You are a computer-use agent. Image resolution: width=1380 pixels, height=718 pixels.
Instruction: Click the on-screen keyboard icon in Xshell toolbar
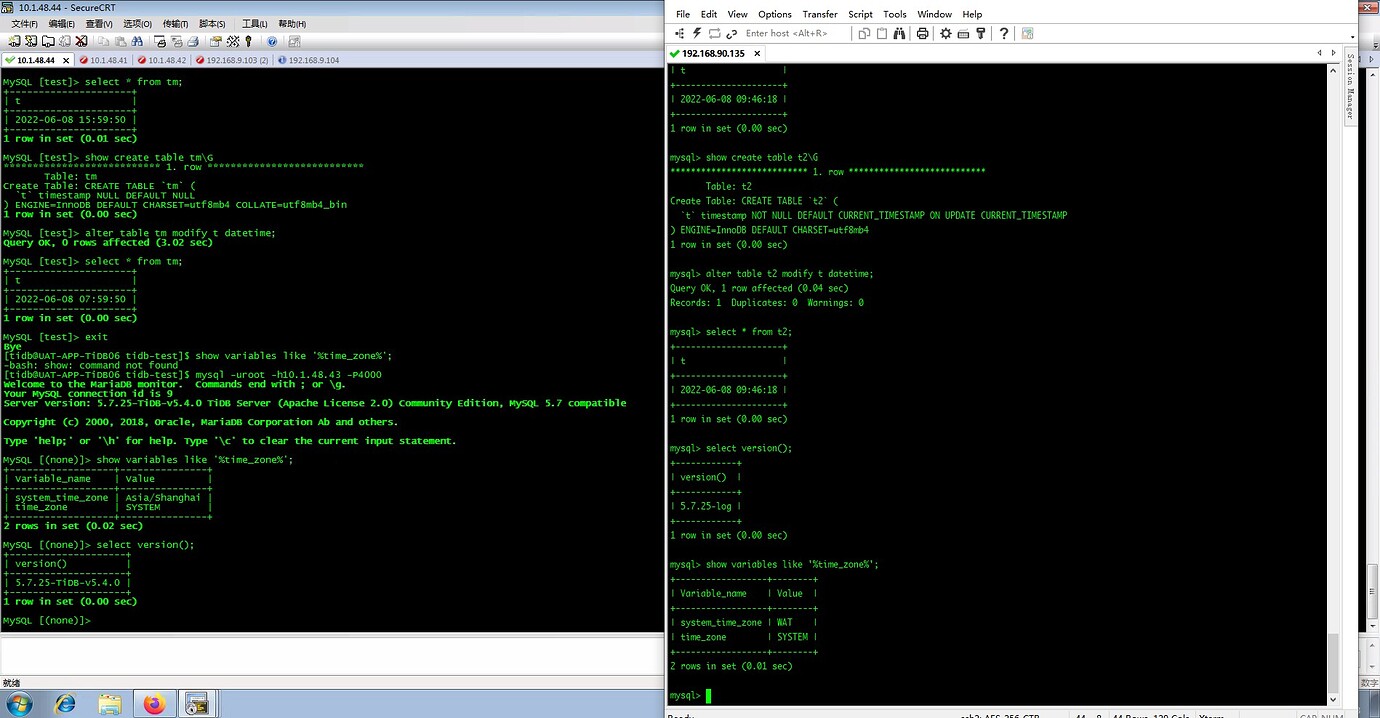(964, 33)
